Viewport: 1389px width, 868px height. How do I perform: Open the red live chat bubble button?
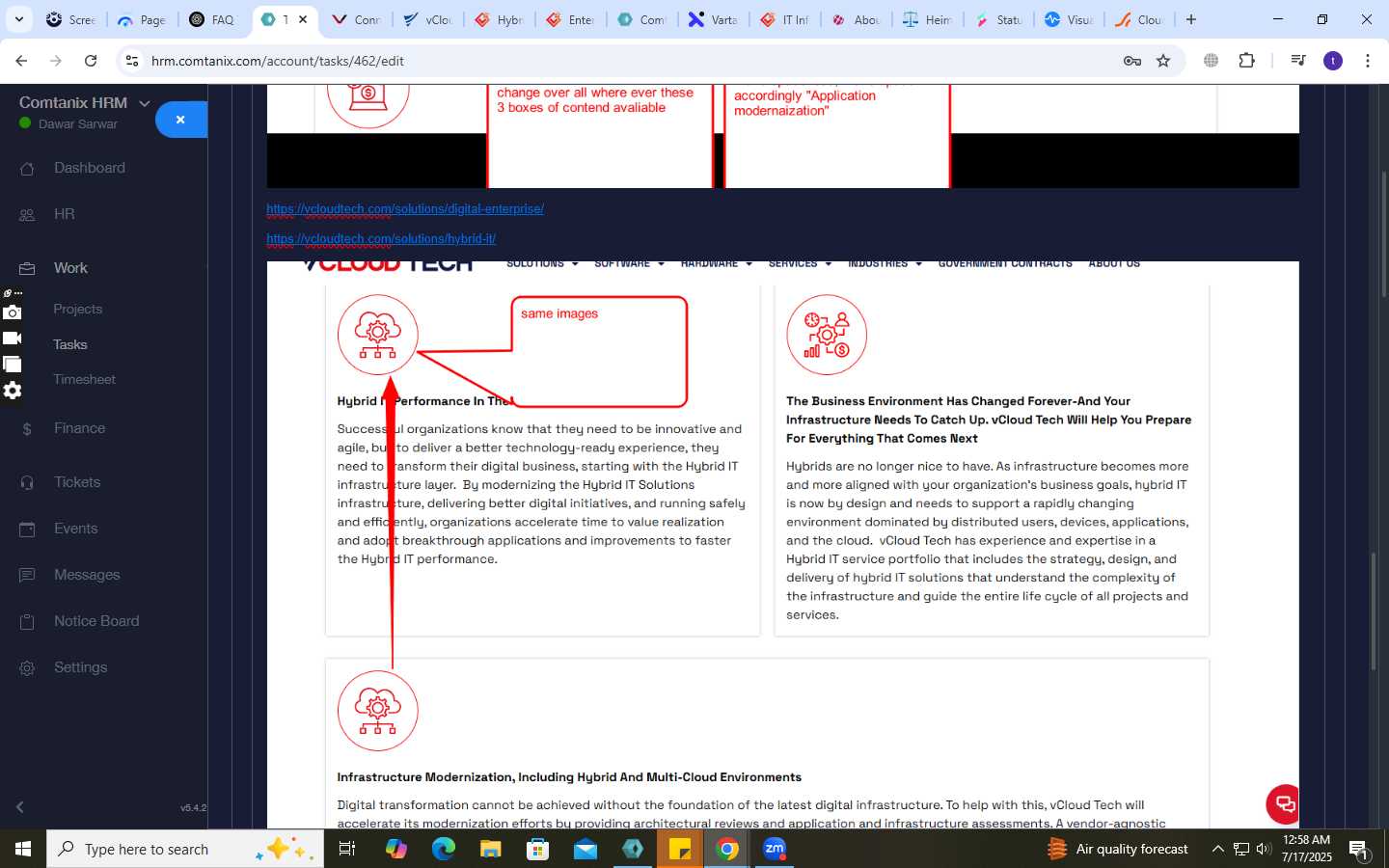pos(1284,803)
